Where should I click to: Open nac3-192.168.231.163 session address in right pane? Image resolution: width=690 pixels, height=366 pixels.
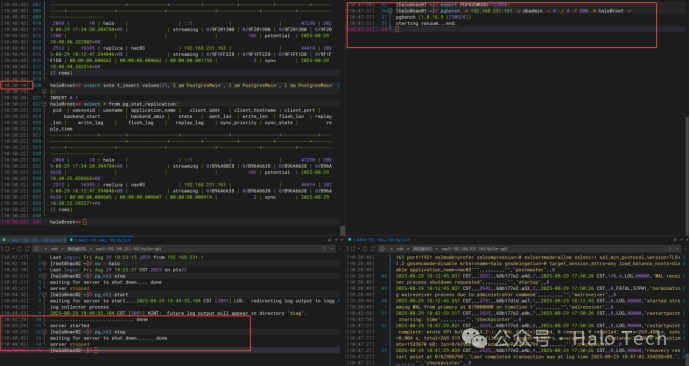pos(474,249)
